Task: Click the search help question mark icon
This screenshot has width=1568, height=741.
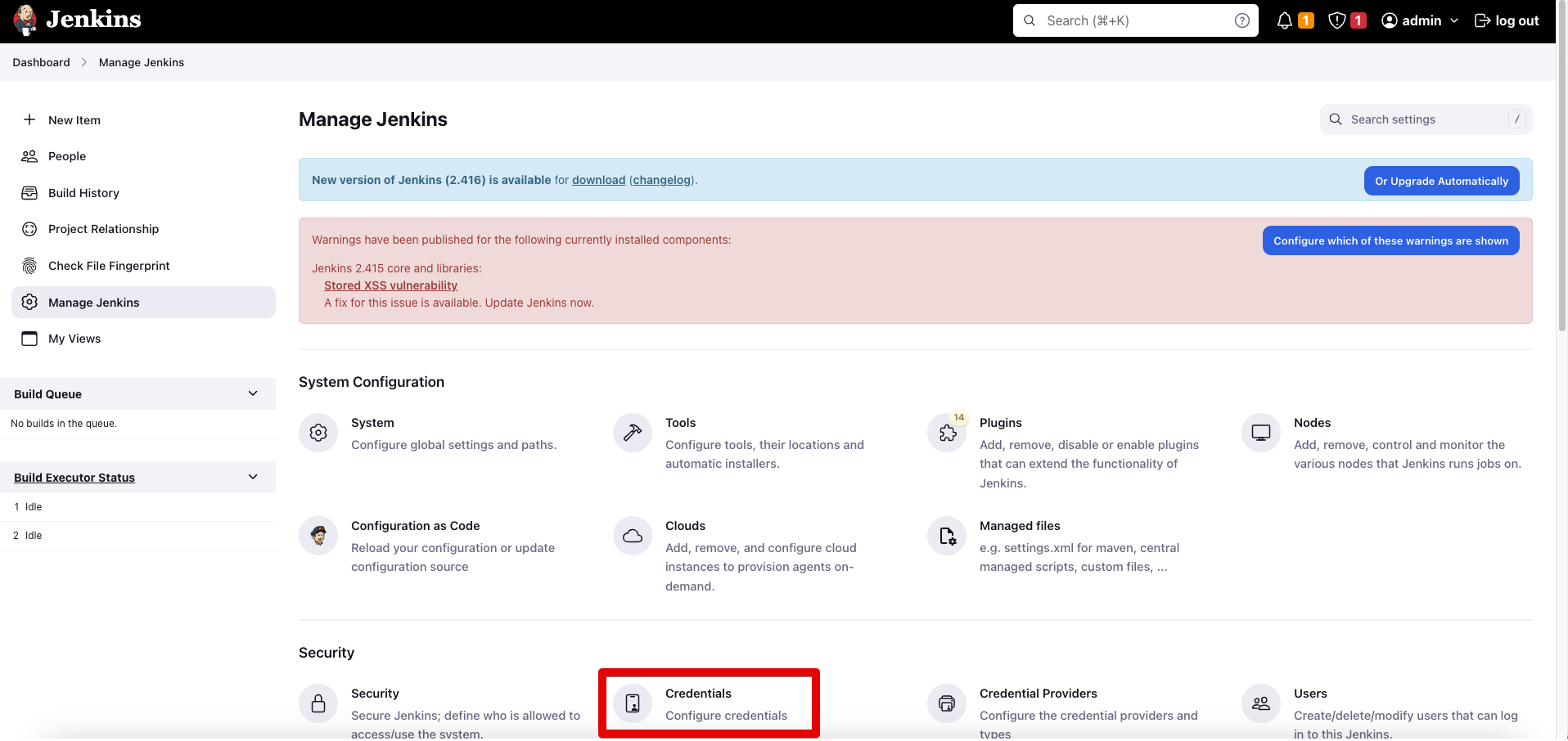Action: pyautogui.click(x=1241, y=20)
